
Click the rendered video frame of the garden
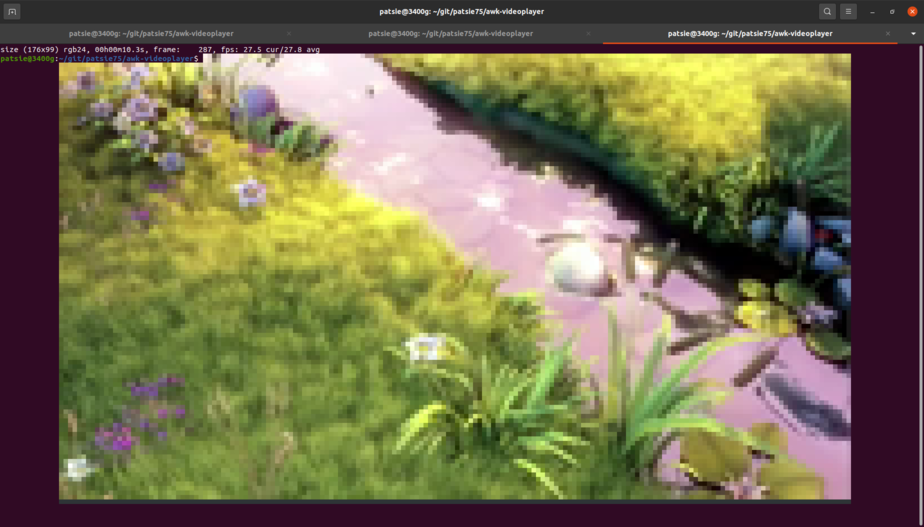tap(455, 277)
